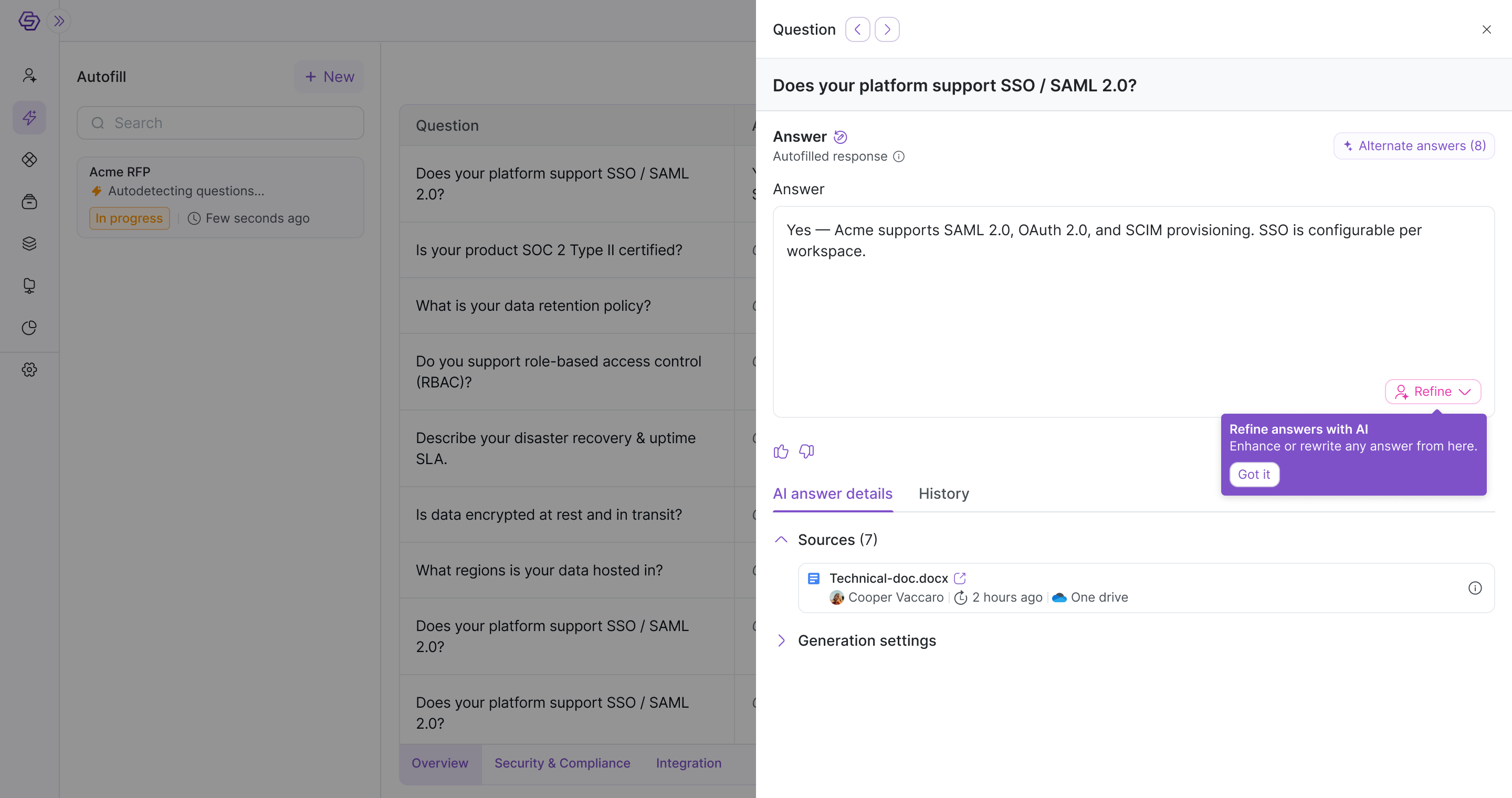The height and width of the screenshot is (798, 1512).
Task: Click the thumbs up icon
Action: point(781,451)
